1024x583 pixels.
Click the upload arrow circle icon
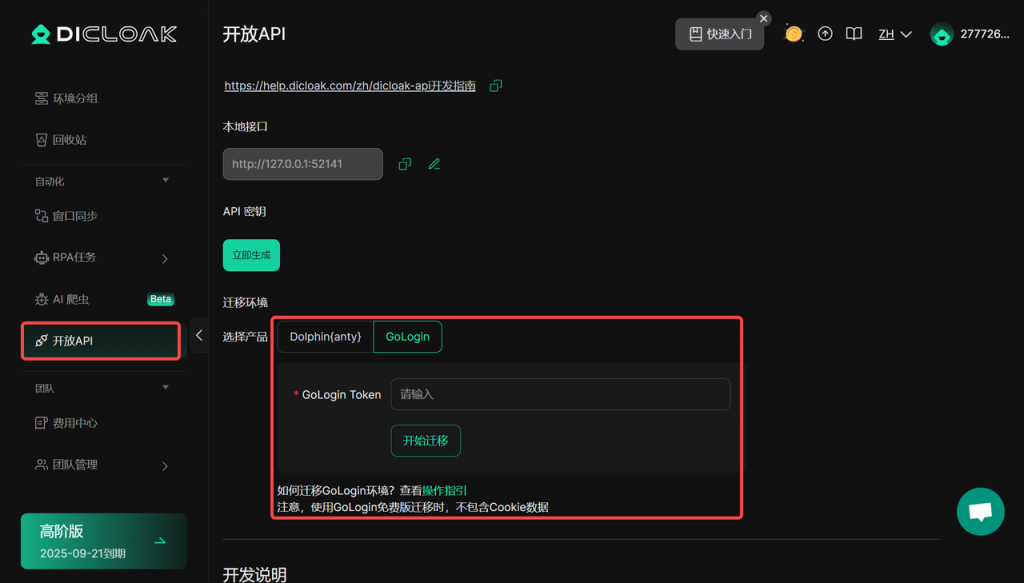click(x=825, y=34)
